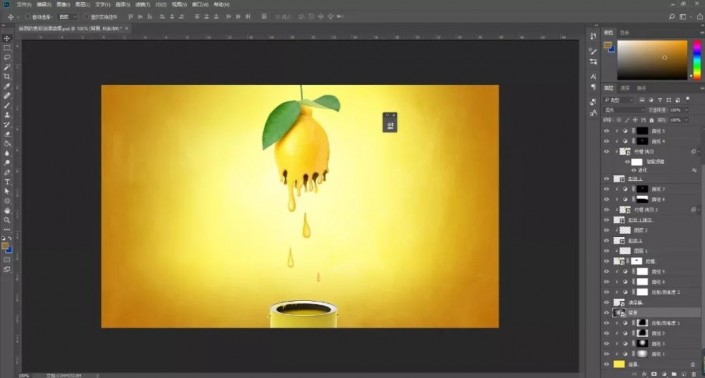
Task: Select the Path Selection tool
Action: click(7, 191)
